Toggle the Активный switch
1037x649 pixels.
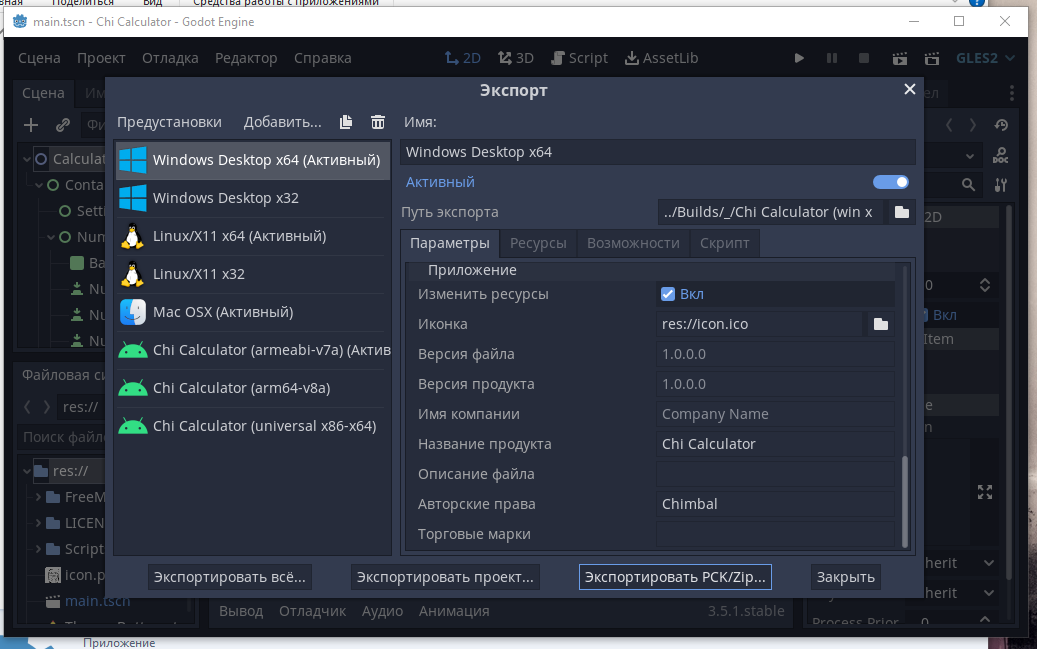[x=890, y=182]
